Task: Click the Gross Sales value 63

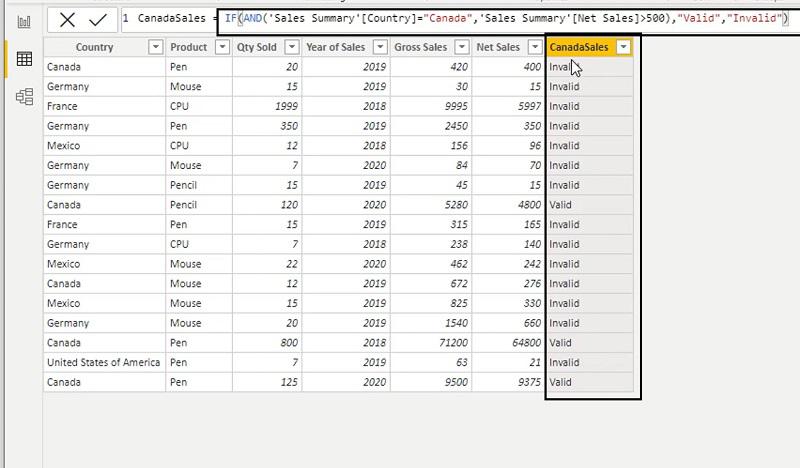Action: tap(462, 362)
